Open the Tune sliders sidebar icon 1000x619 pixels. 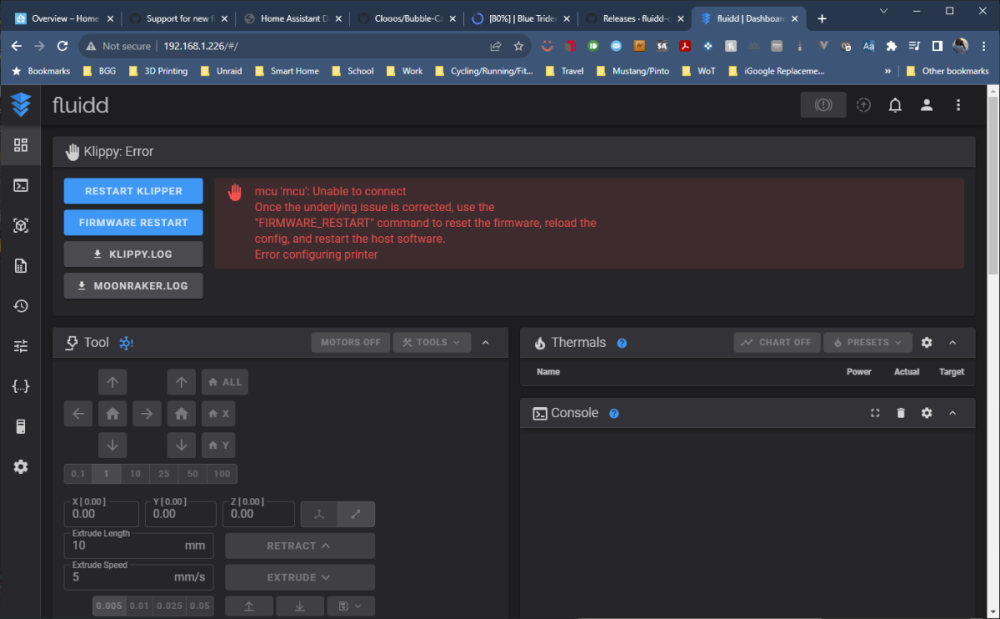(20, 346)
